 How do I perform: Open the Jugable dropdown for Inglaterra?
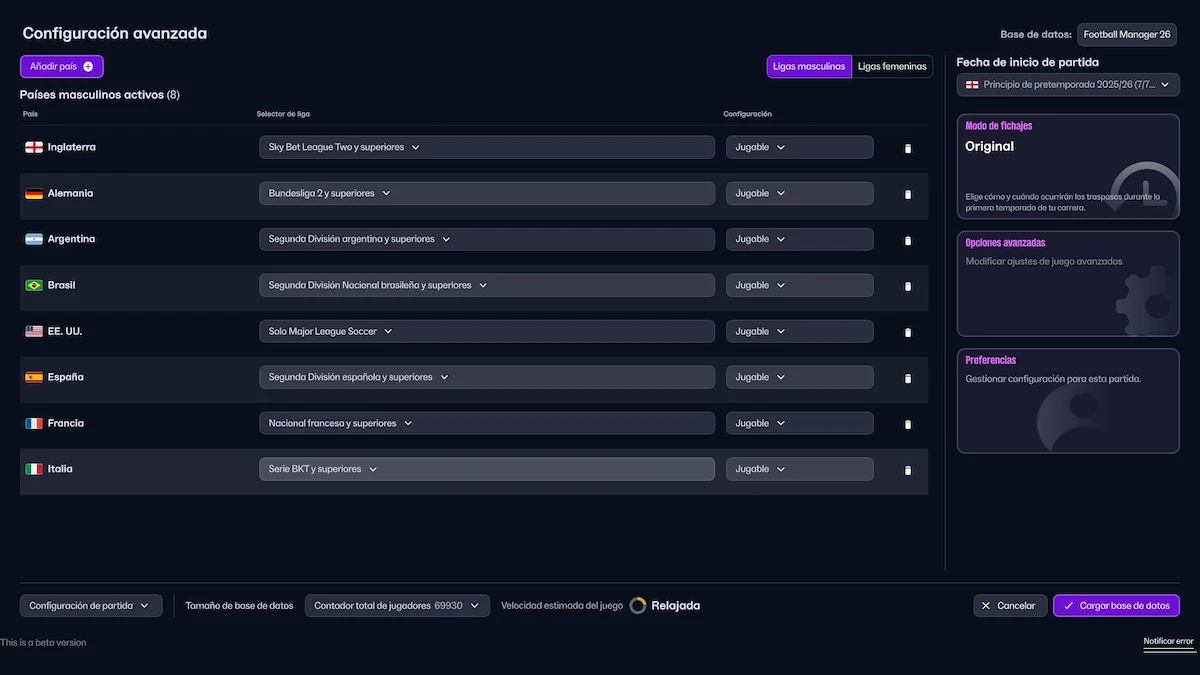coord(800,147)
